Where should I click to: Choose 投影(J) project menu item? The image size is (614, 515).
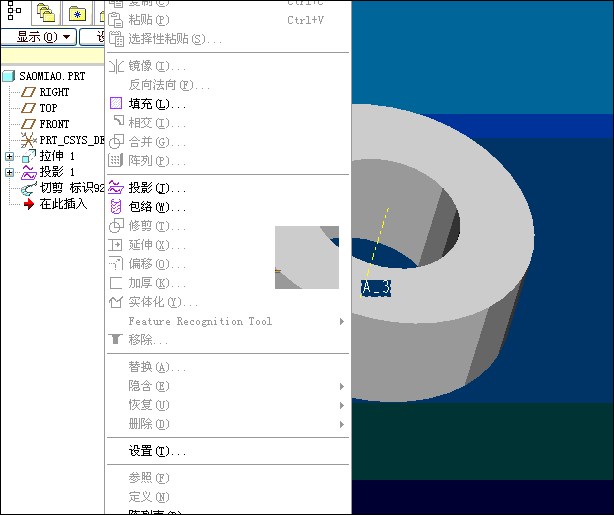coord(228,188)
